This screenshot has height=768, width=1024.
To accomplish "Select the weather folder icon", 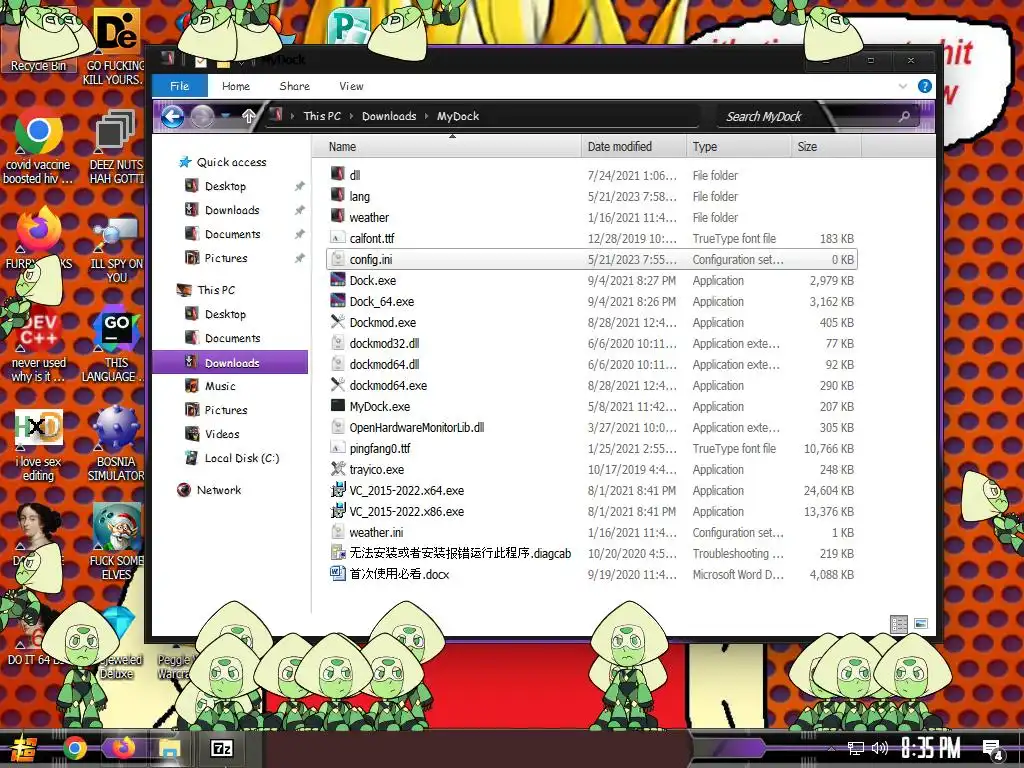I will (x=338, y=216).
